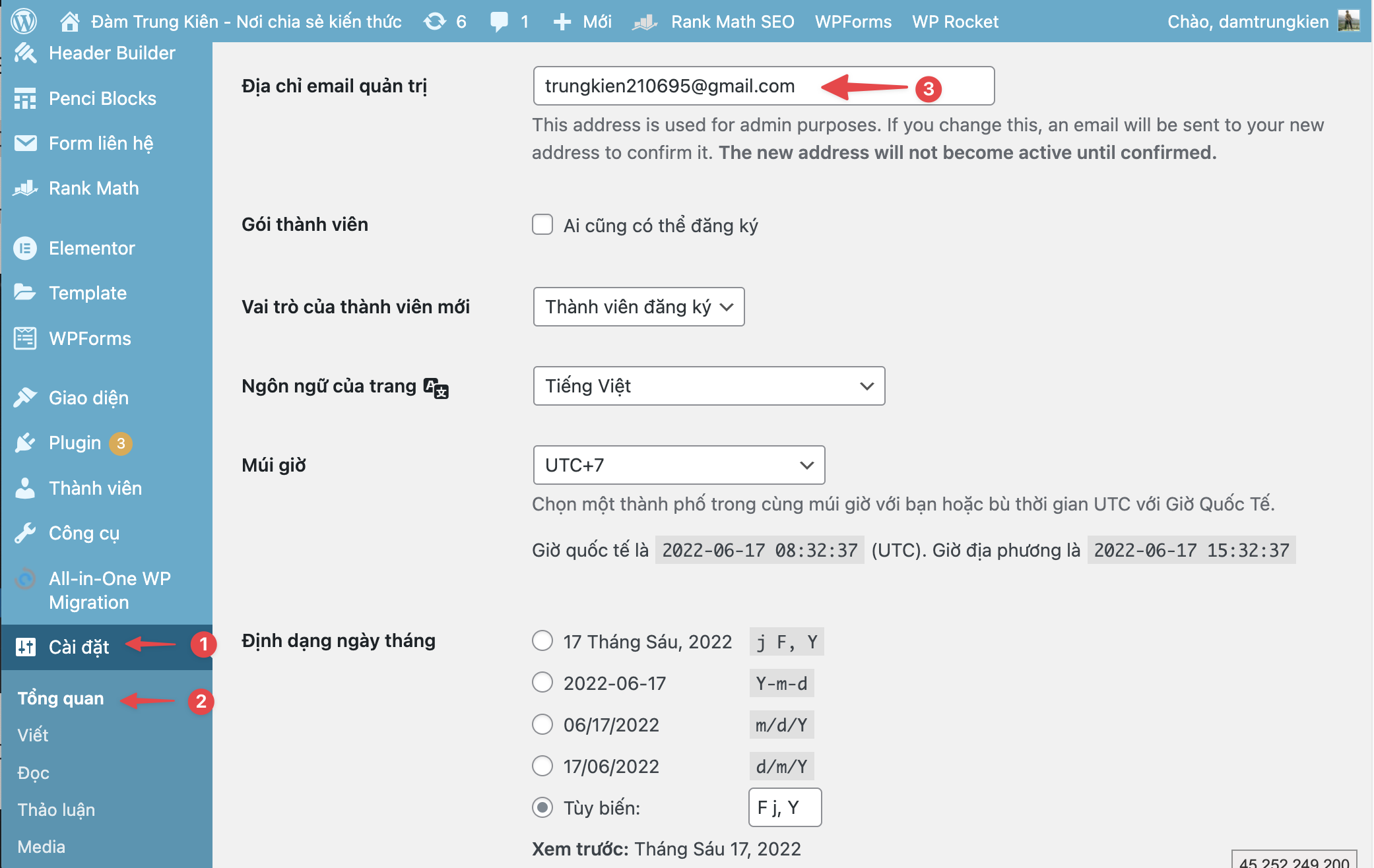Click the home icon for the site
1374x868 pixels.
coord(70,22)
